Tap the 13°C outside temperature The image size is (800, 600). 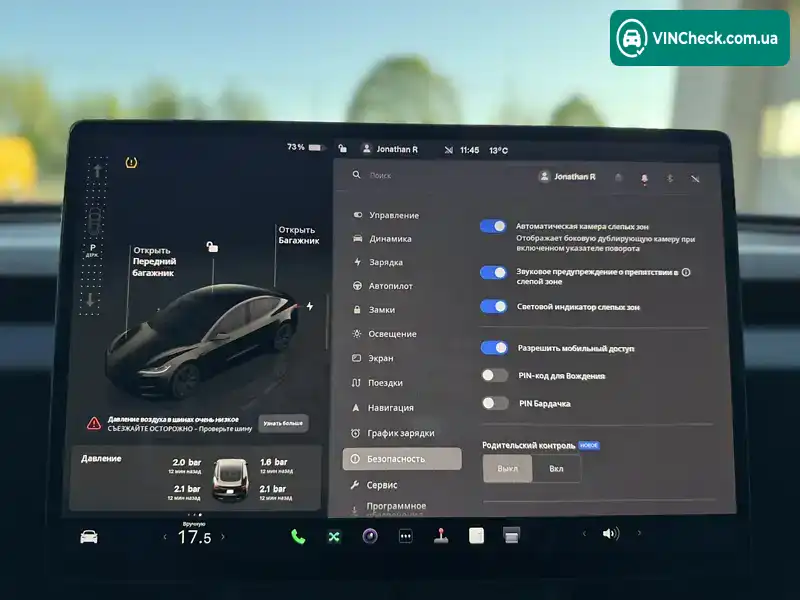(498, 151)
